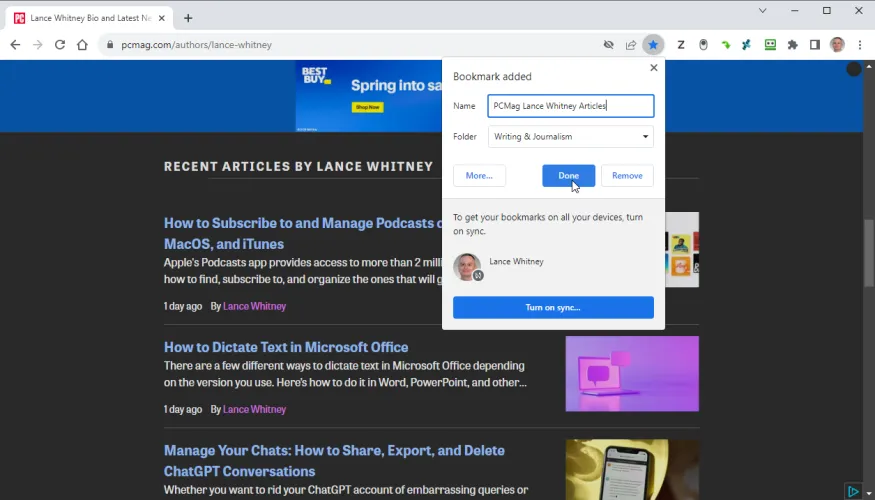The width and height of the screenshot is (875, 500).
Task: Click the bookmark star icon in address bar
Action: [653, 45]
